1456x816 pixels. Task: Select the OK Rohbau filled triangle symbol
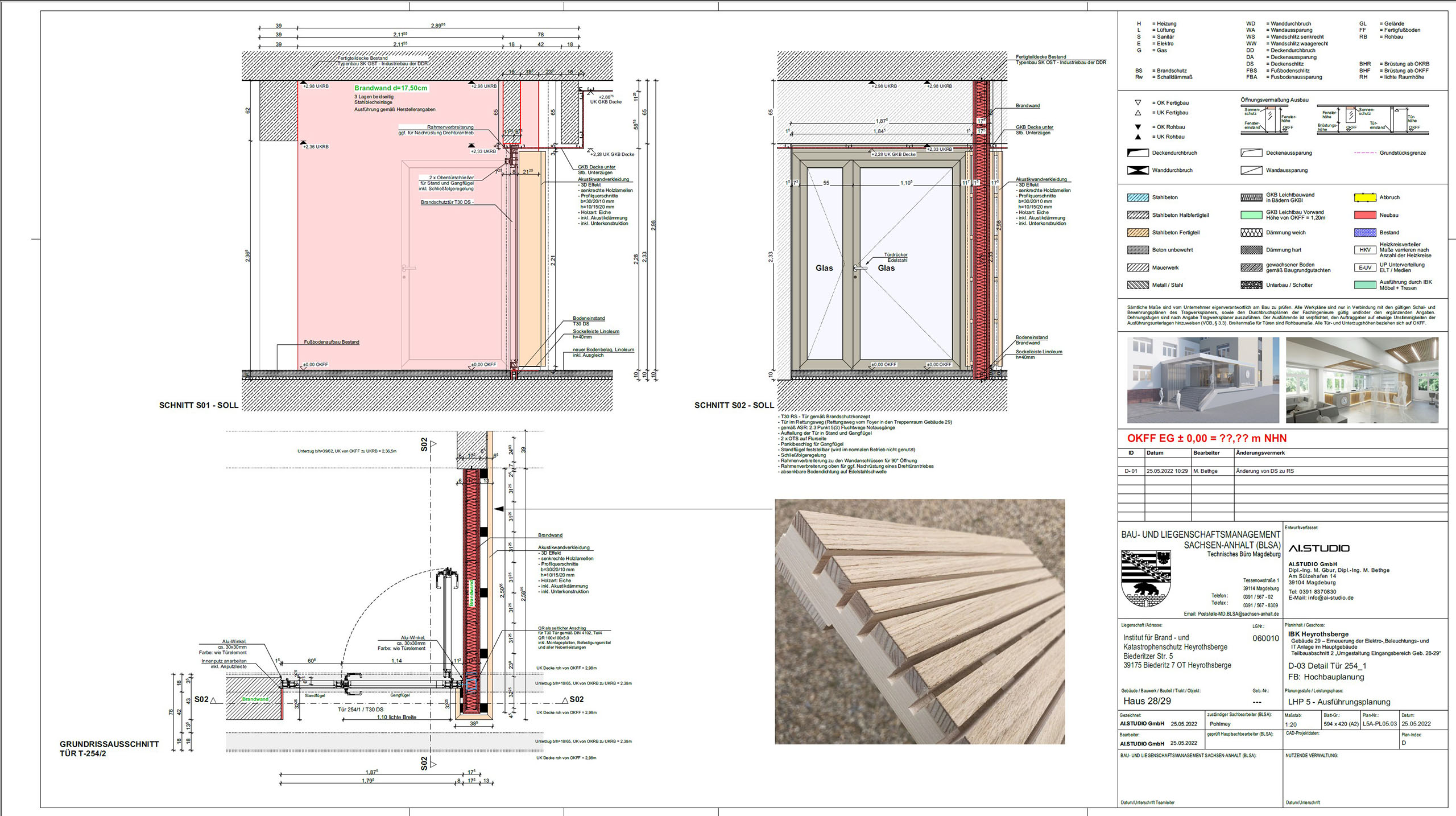[x=1138, y=127]
